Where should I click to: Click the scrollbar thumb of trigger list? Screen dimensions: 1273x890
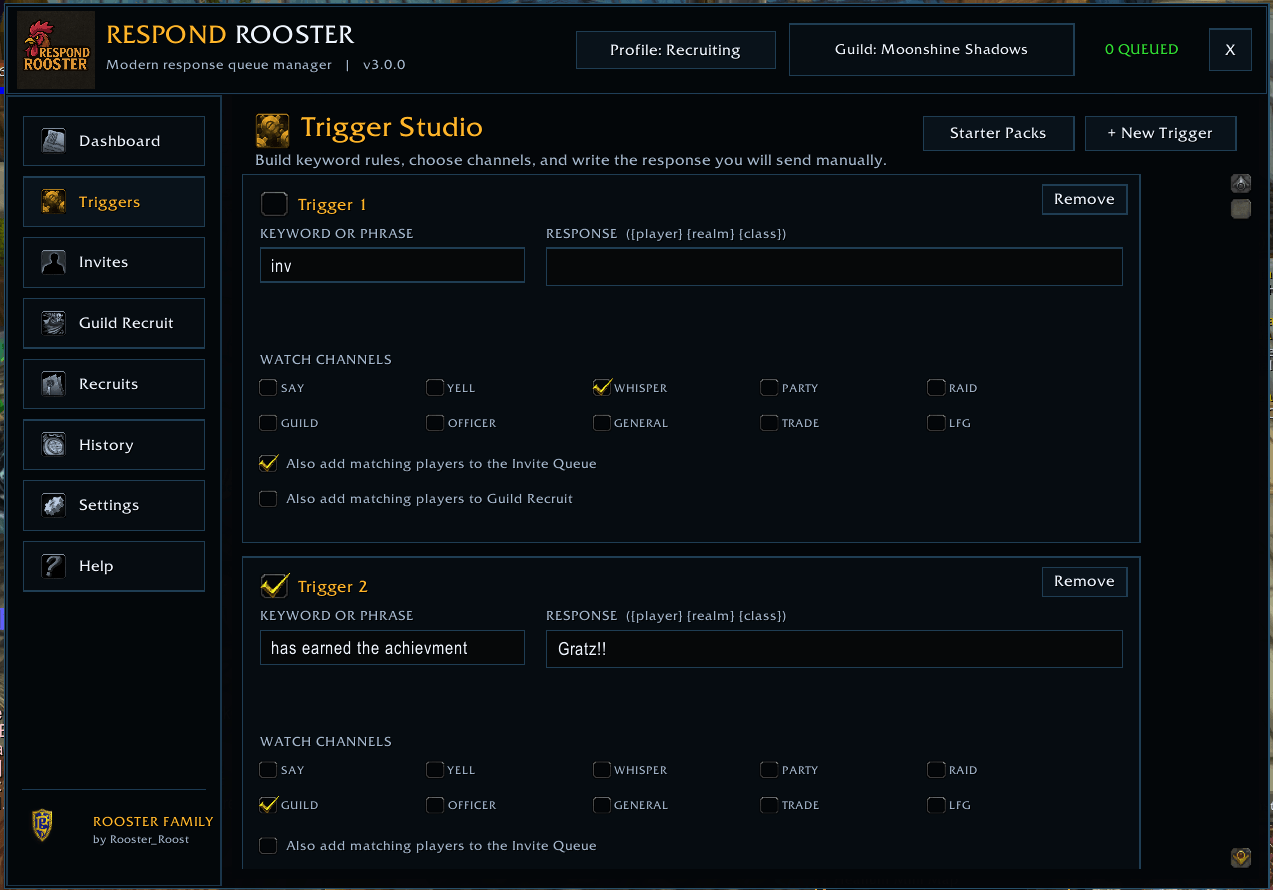tap(1241, 209)
